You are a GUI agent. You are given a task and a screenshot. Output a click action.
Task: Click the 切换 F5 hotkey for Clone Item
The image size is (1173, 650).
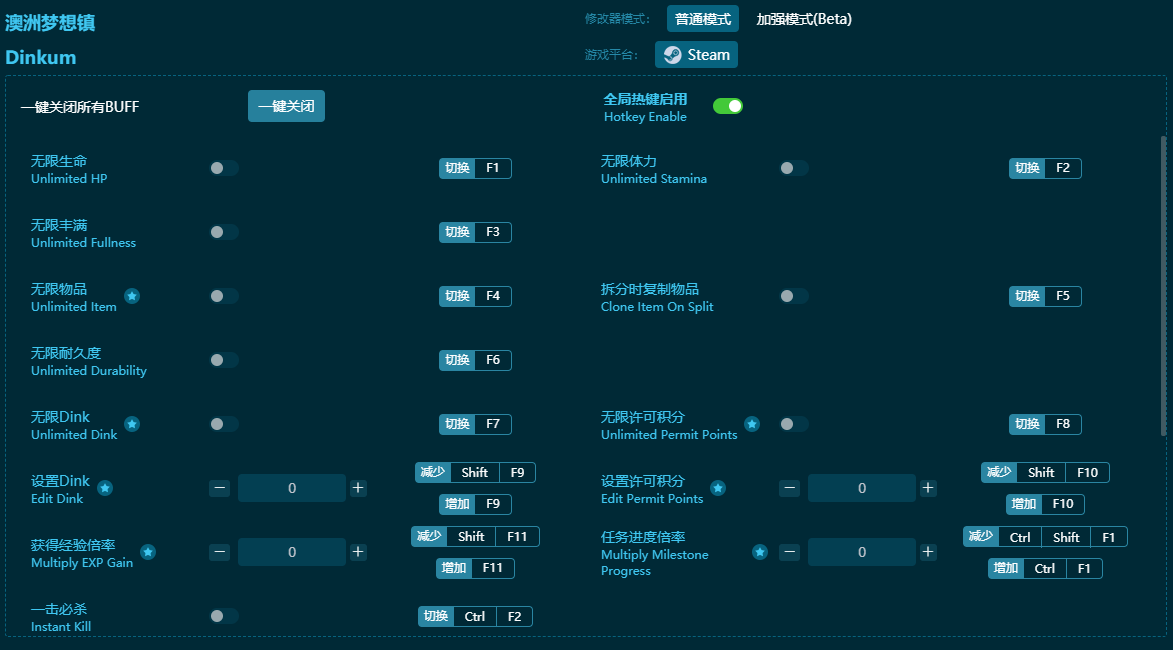(x=1045, y=296)
